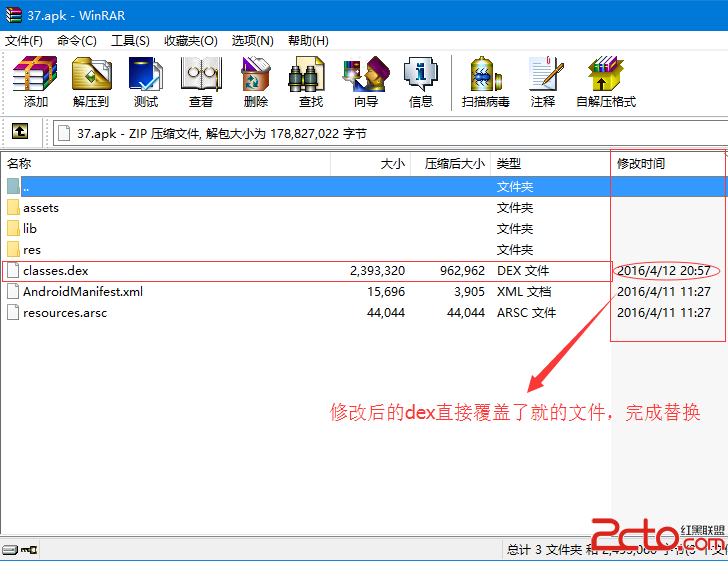This screenshot has width=728, height=561.
Task: Click the Add (添加) toolbar icon
Action: point(35,74)
